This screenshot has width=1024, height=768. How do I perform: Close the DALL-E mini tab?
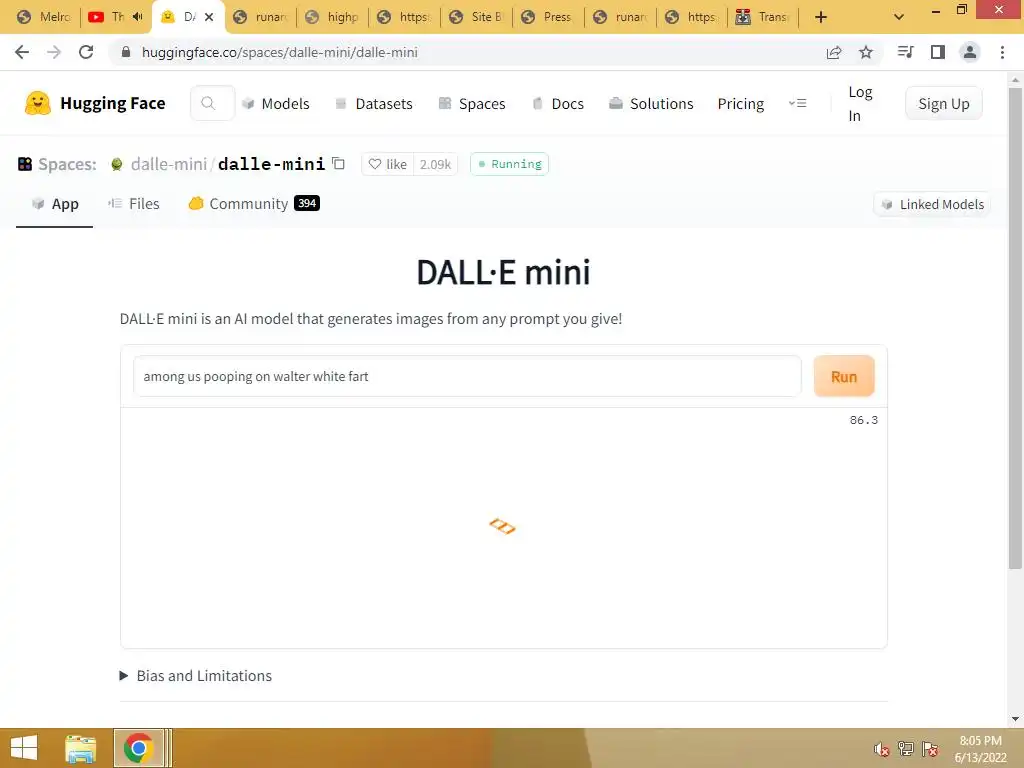[209, 17]
